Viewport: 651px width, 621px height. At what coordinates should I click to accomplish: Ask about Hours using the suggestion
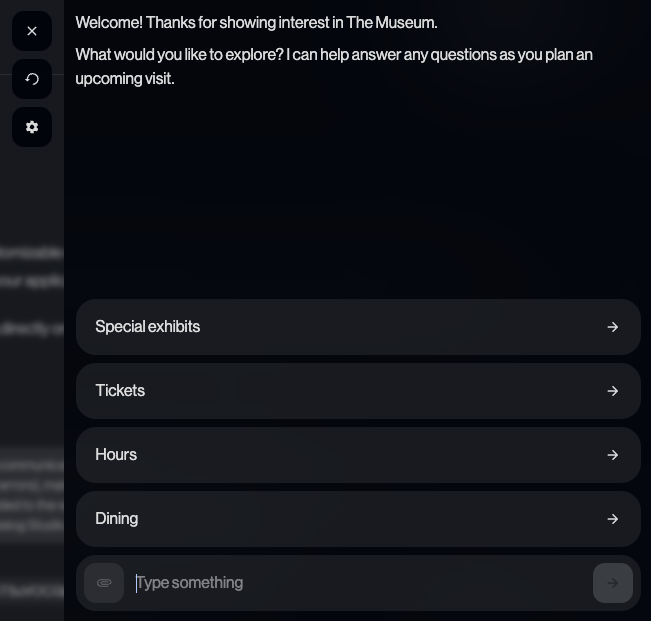(x=116, y=455)
